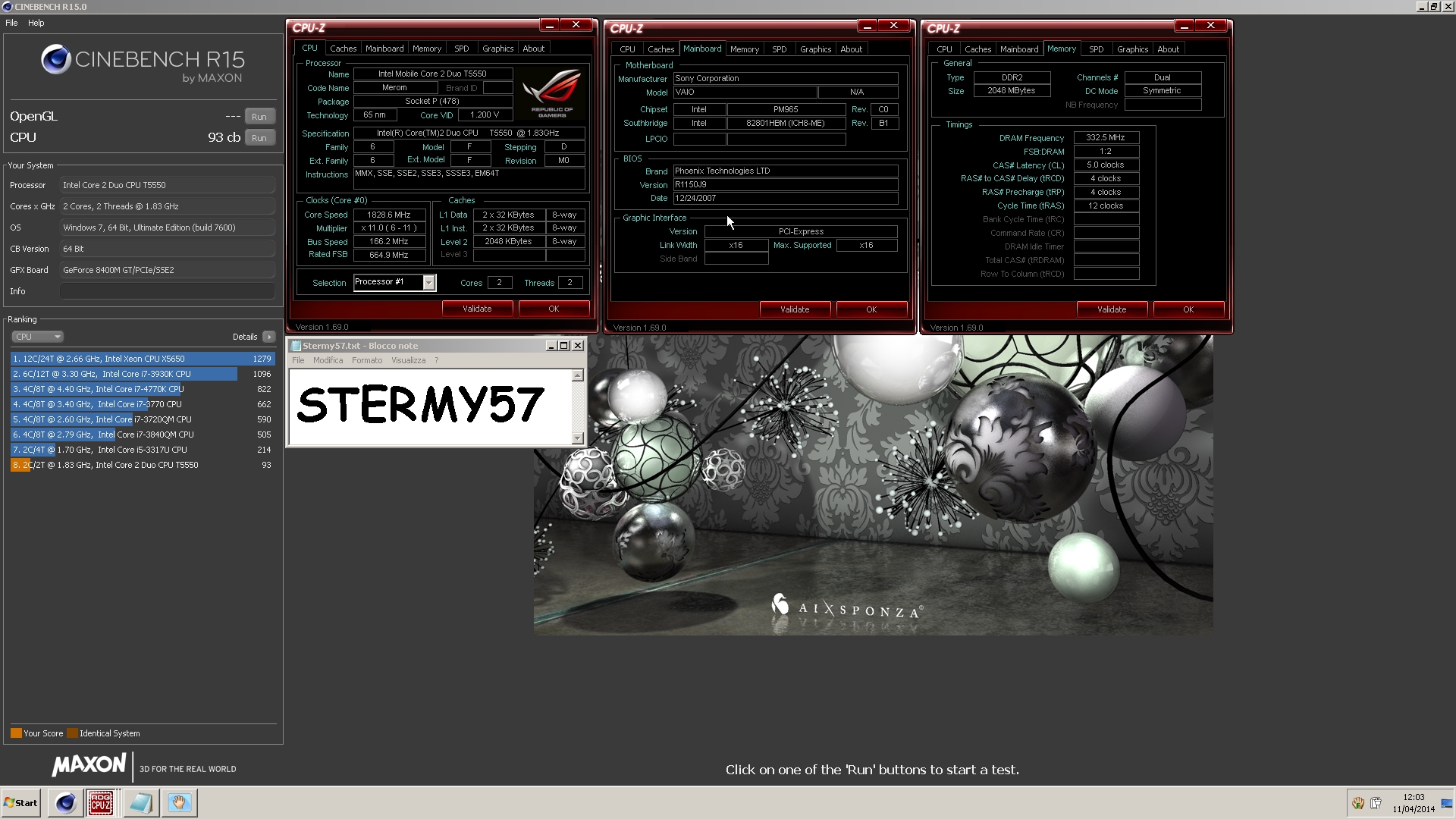Click the Start button
The height and width of the screenshot is (819, 1456).
click(x=20, y=802)
